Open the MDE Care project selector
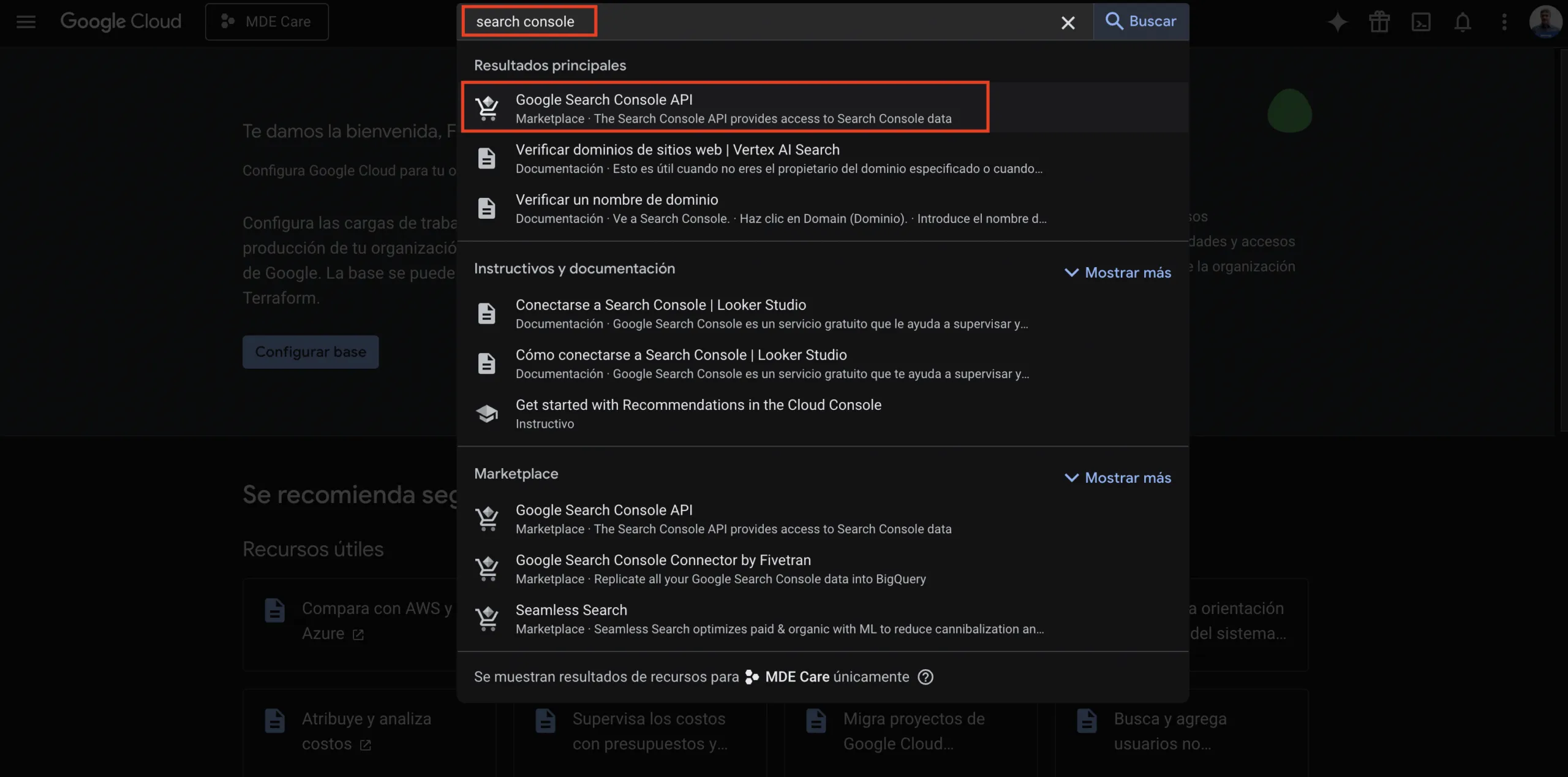 click(x=267, y=22)
